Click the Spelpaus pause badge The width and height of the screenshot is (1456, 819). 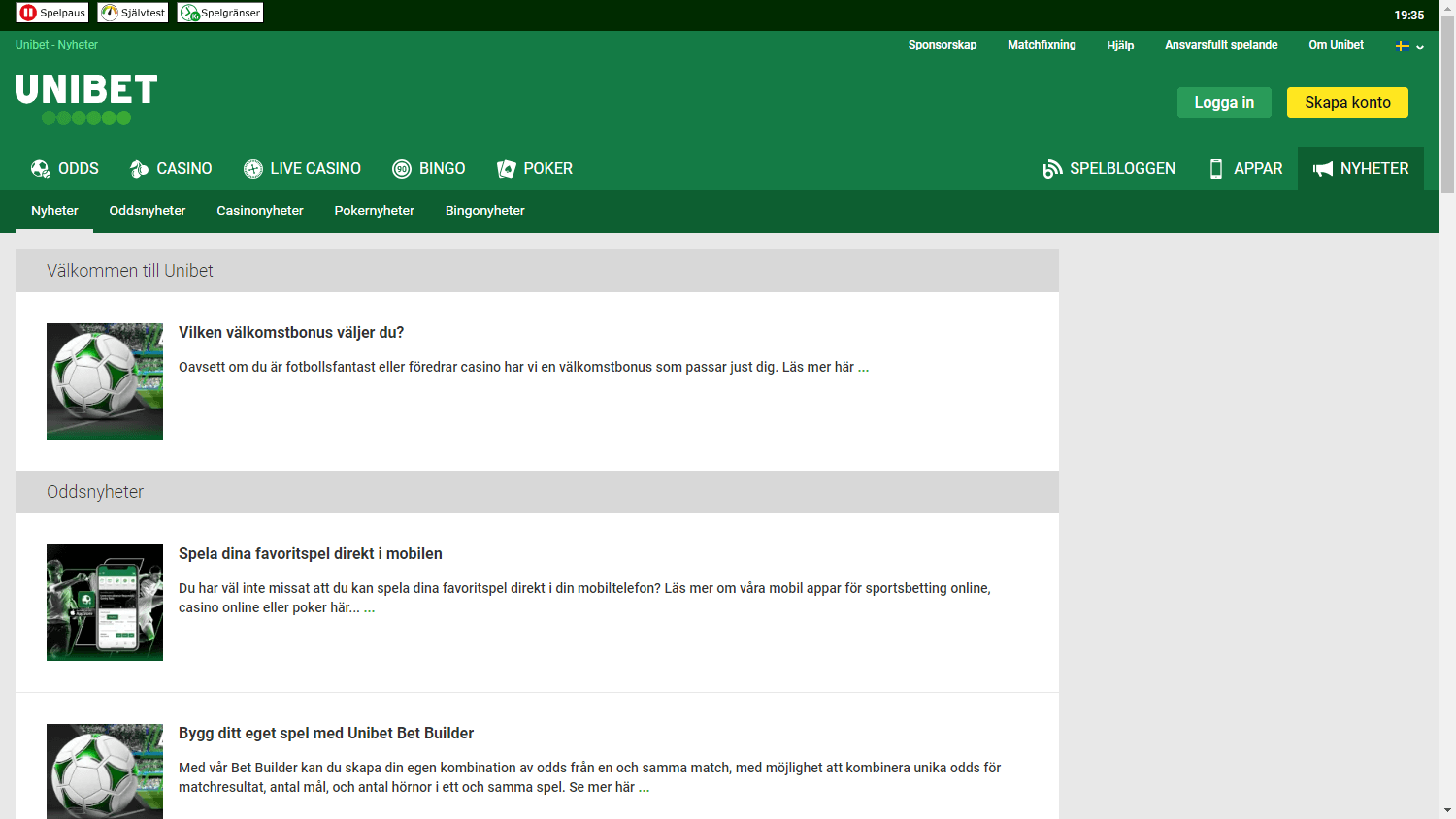(51, 13)
